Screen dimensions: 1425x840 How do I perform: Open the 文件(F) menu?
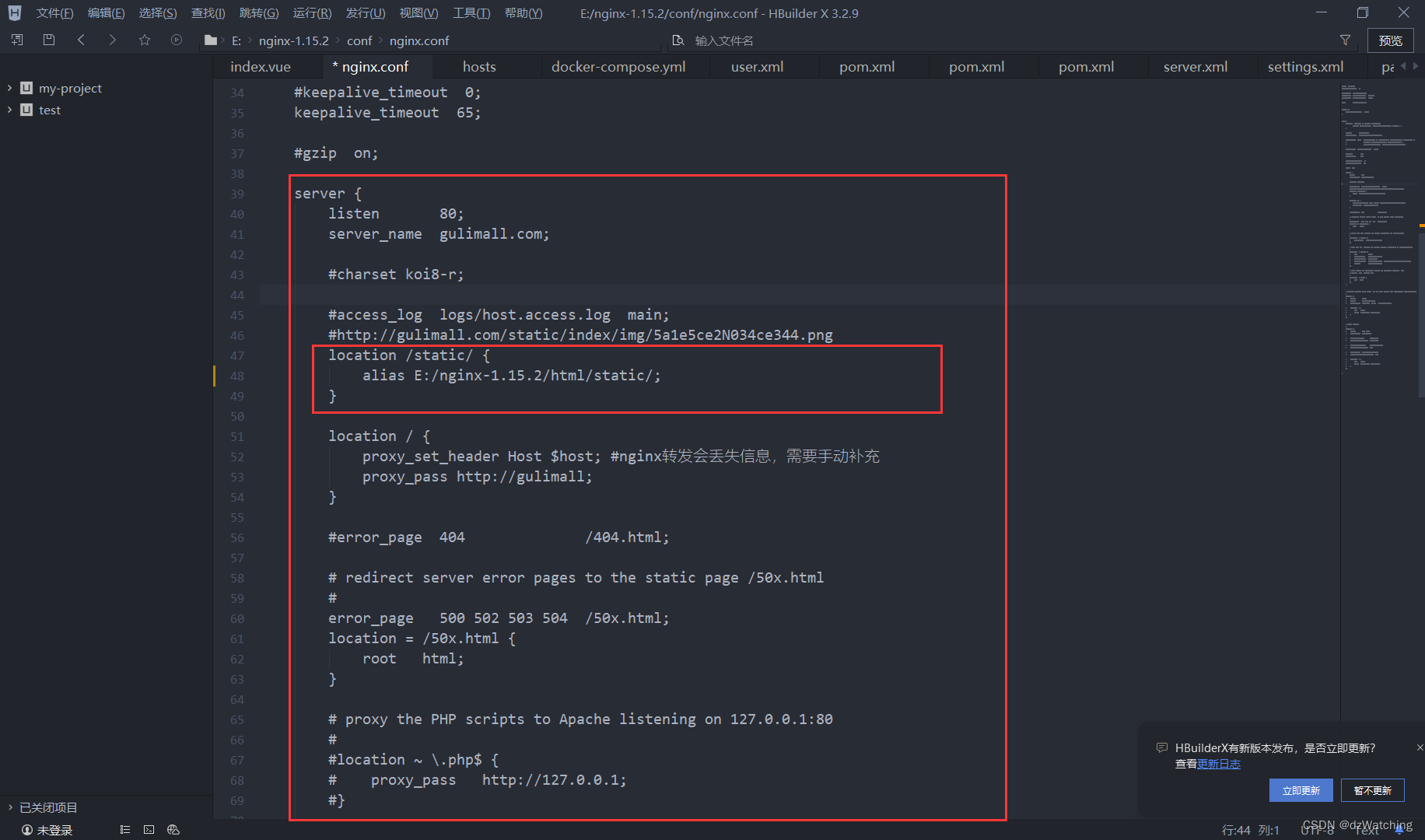coord(54,13)
